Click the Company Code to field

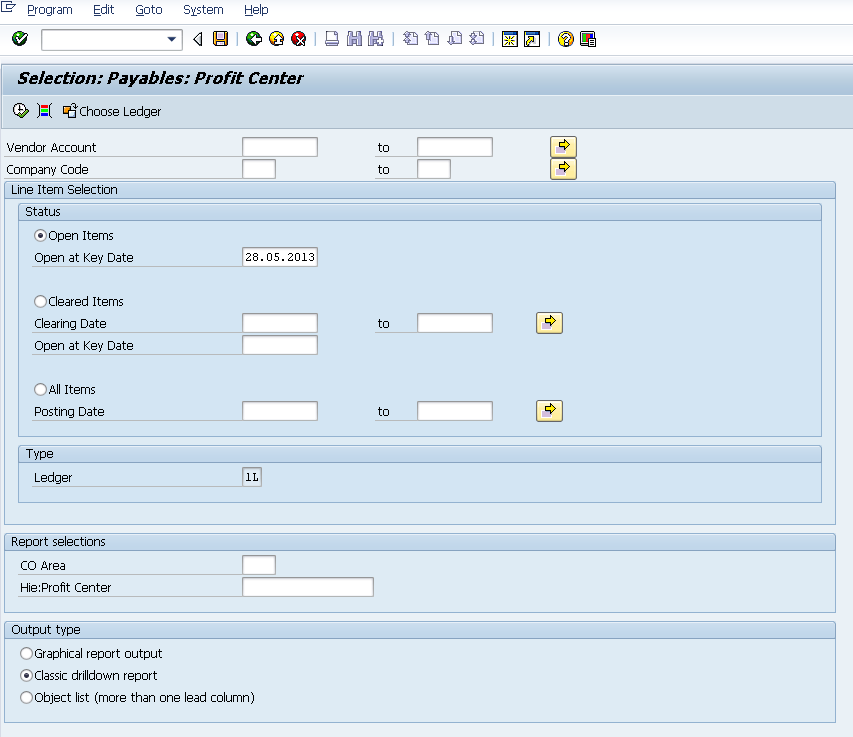tap(434, 169)
